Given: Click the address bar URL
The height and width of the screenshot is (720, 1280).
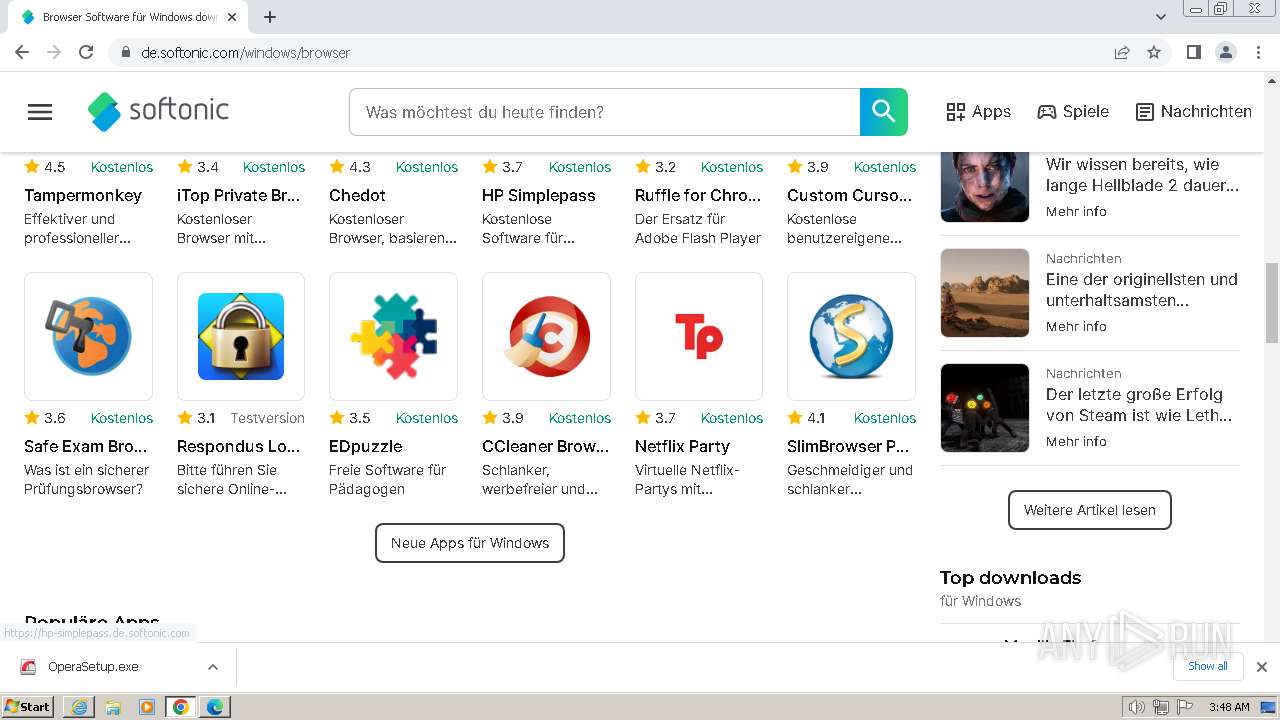Looking at the screenshot, I should click(245, 52).
